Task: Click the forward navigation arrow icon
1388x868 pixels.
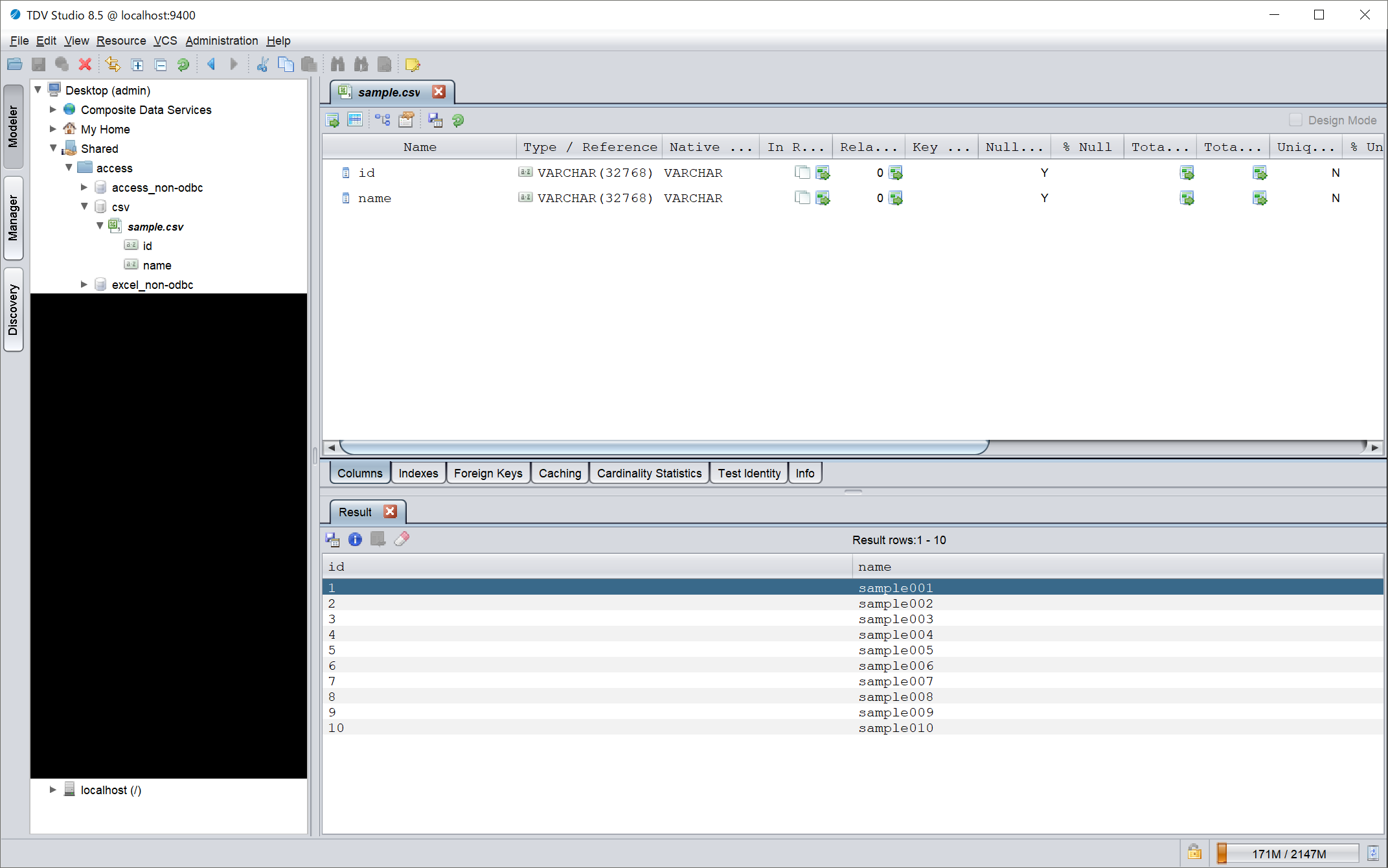Action: tap(234, 64)
